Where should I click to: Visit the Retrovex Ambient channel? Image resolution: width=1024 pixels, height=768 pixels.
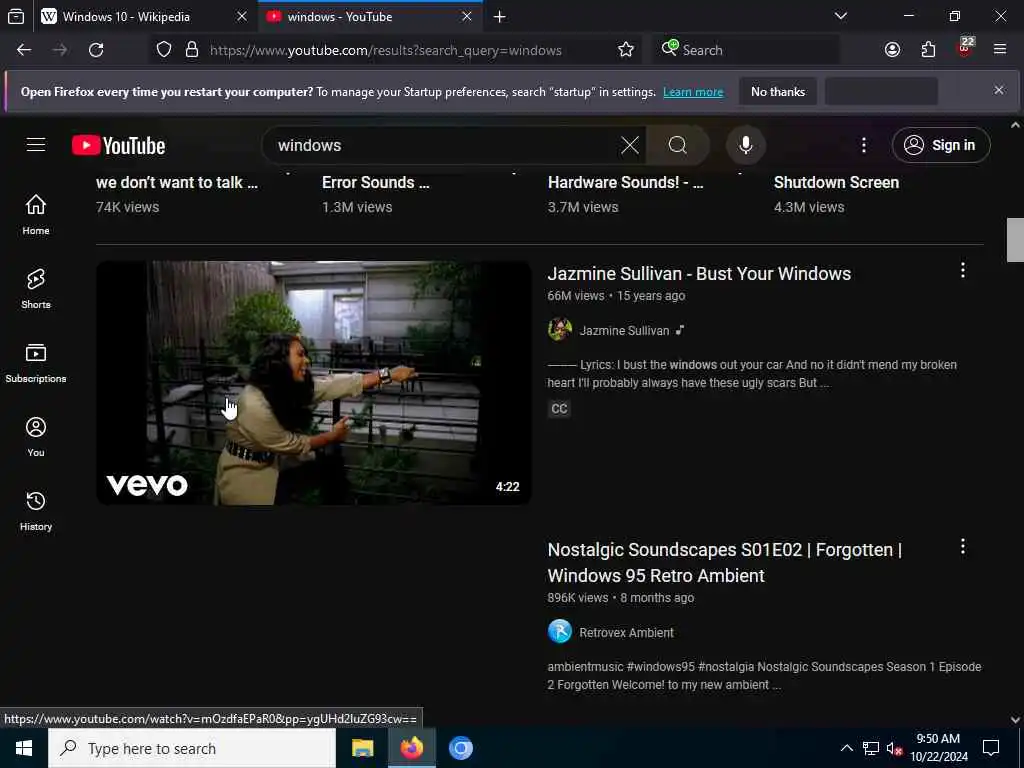[626, 633]
